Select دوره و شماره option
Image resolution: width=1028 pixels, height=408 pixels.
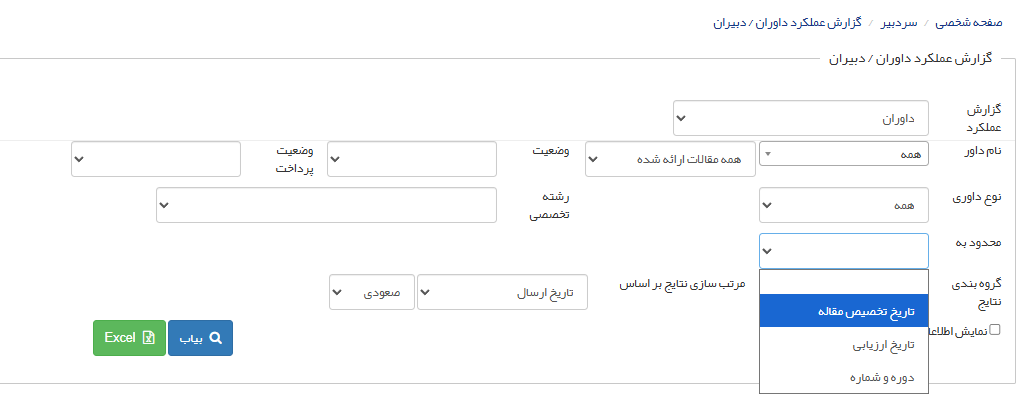click(844, 378)
